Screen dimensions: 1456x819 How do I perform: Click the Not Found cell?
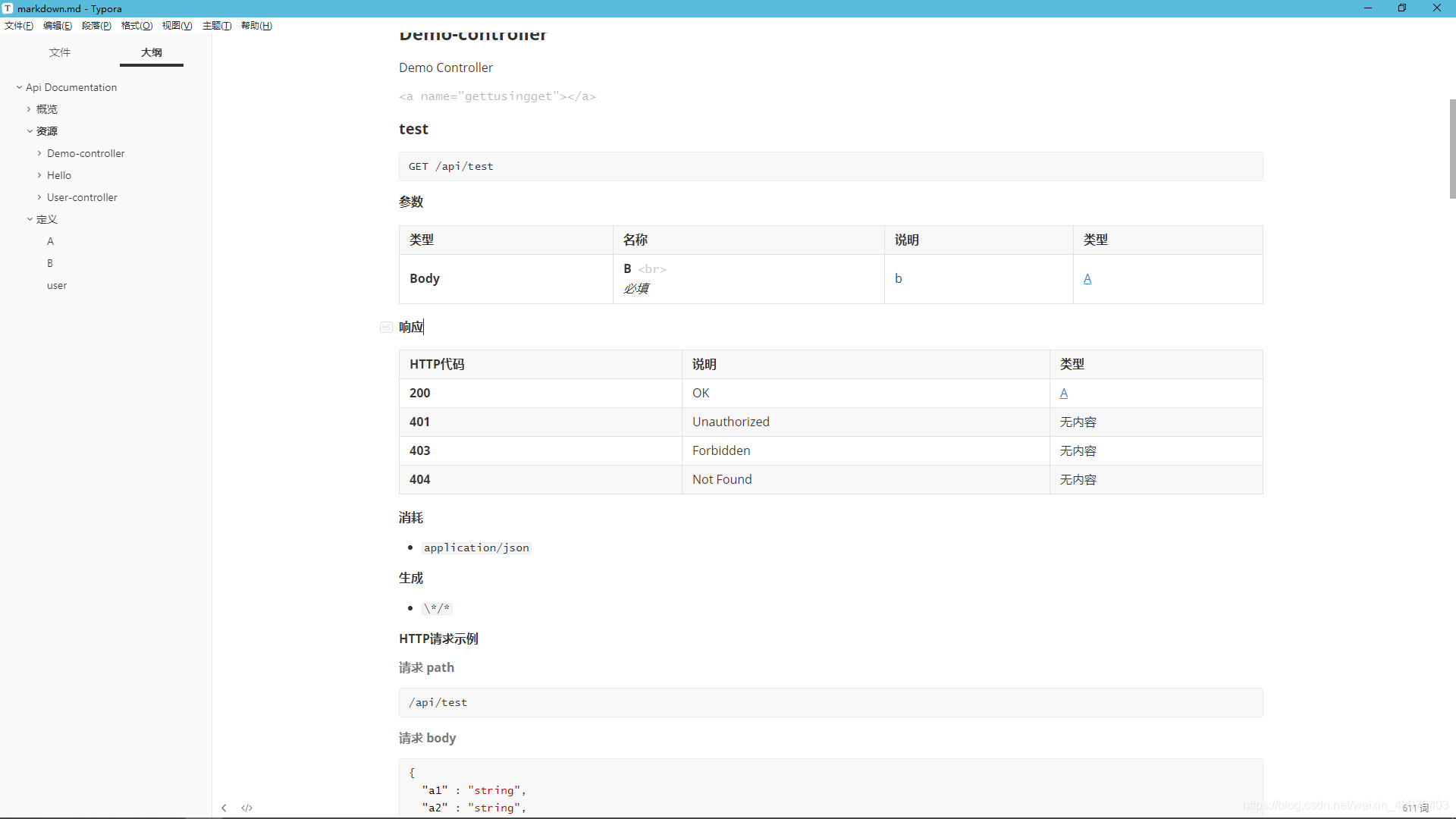tap(865, 479)
